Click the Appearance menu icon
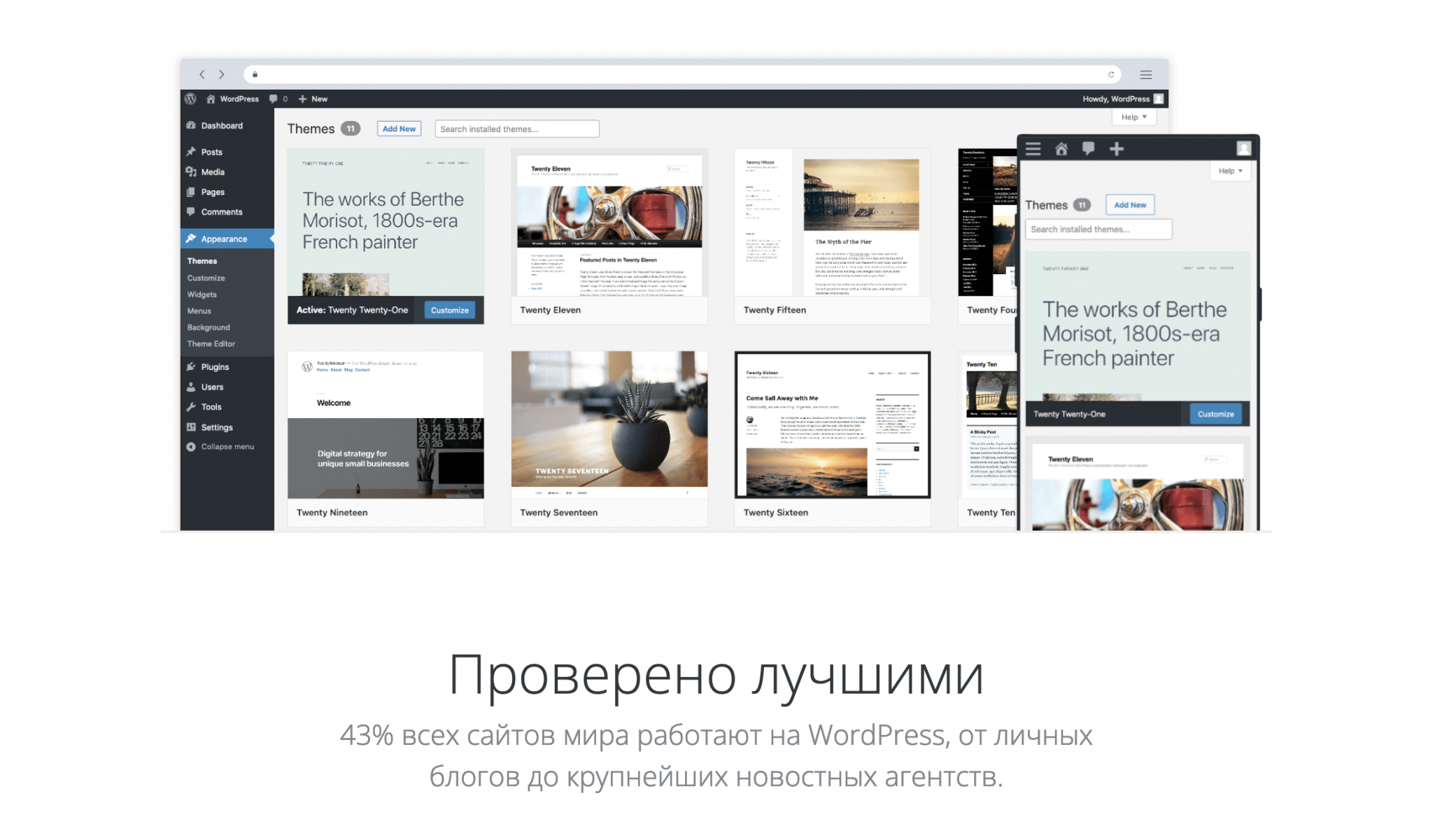1433x840 pixels. [192, 238]
